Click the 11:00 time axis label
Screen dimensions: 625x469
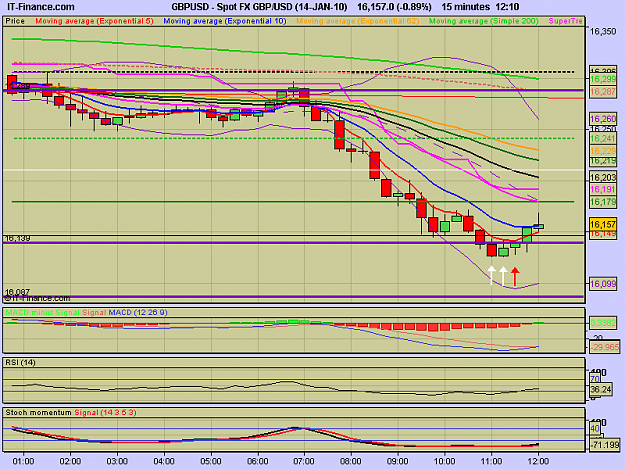click(x=491, y=461)
